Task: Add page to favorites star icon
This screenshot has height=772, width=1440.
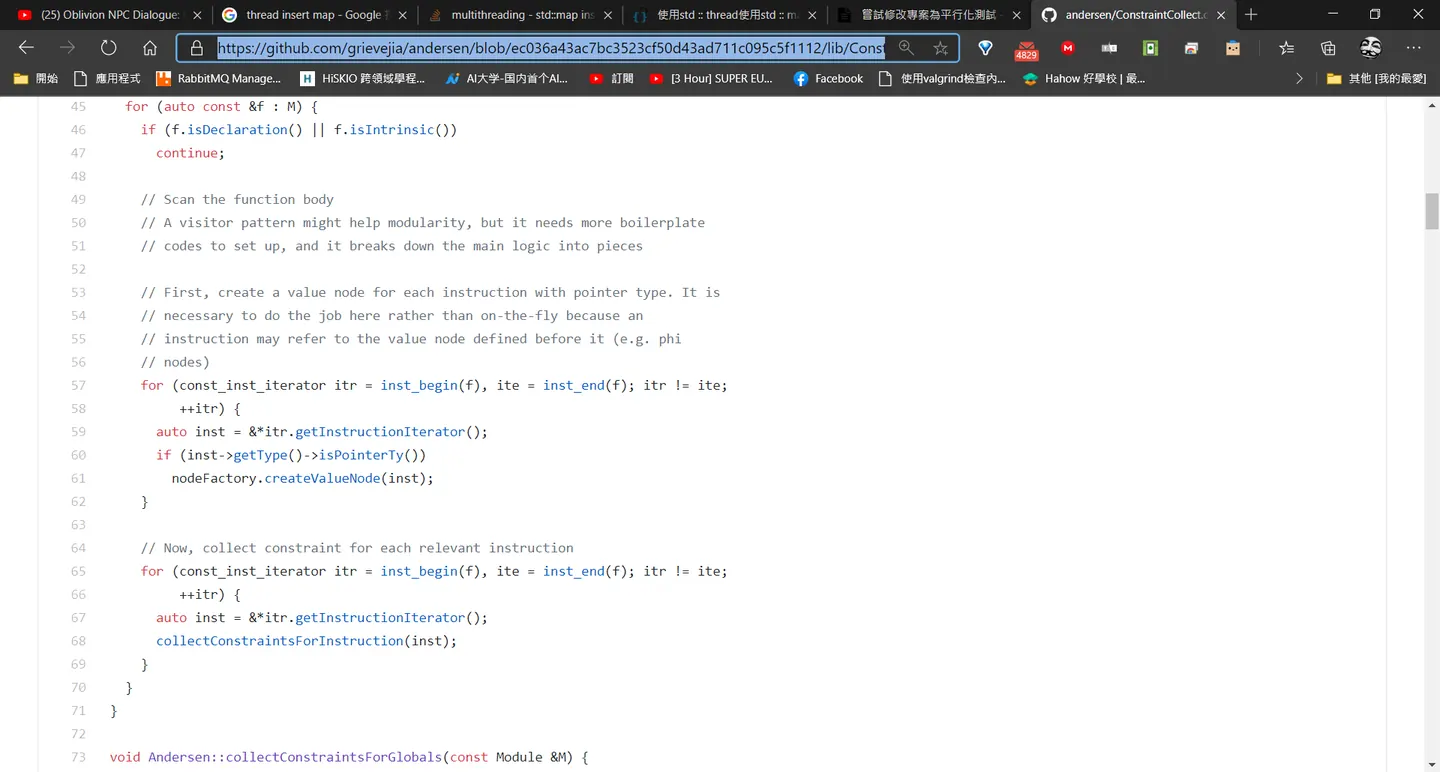Action: [940, 48]
